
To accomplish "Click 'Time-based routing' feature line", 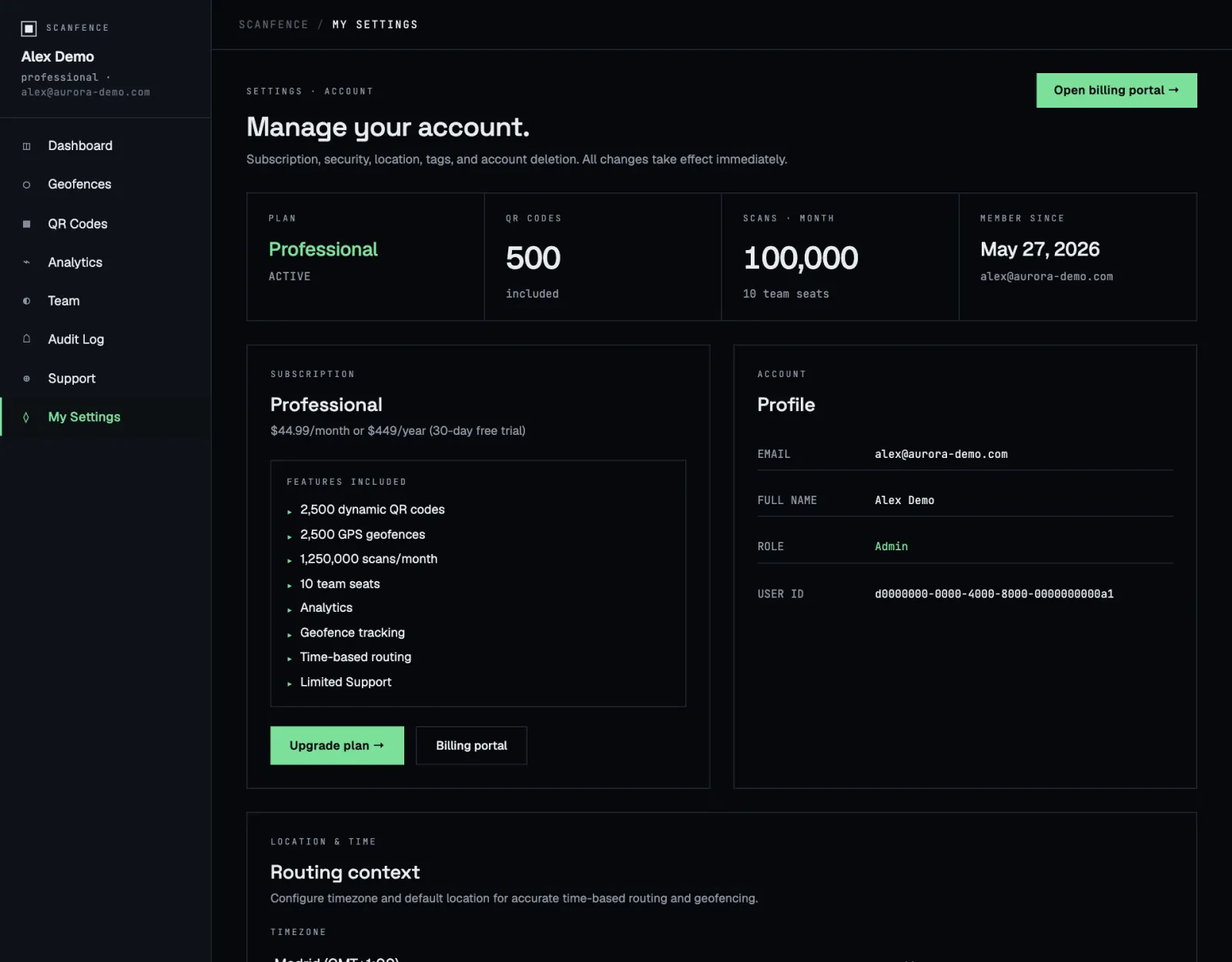I will tap(355, 657).
